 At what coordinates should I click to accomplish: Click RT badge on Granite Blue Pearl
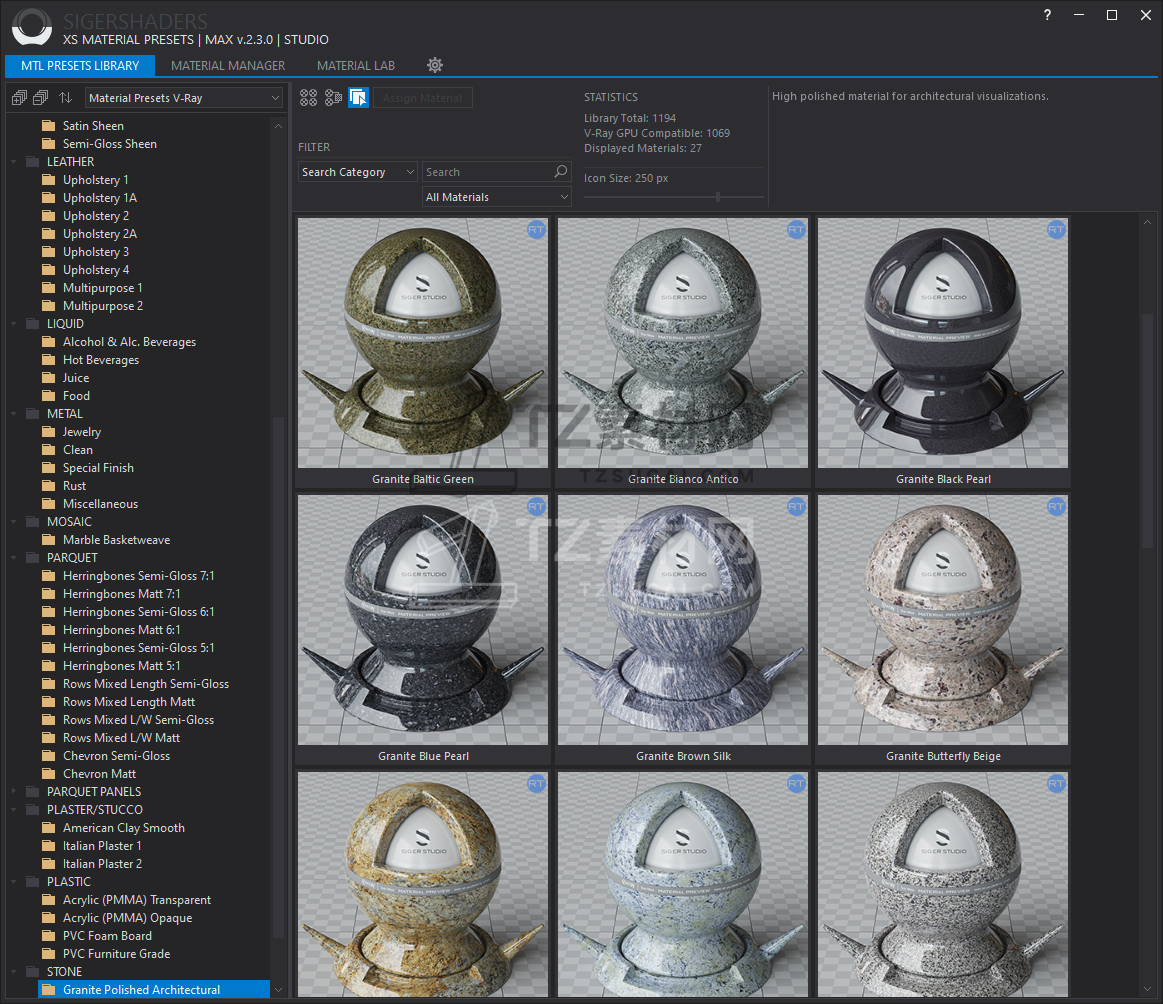(x=536, y=507)
